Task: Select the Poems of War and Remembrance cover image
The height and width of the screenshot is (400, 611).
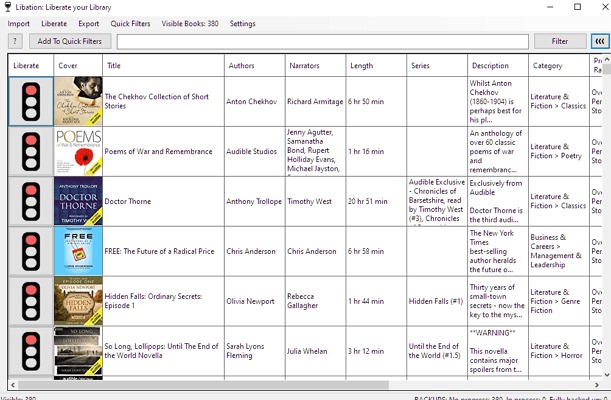Action: point(78,151)
